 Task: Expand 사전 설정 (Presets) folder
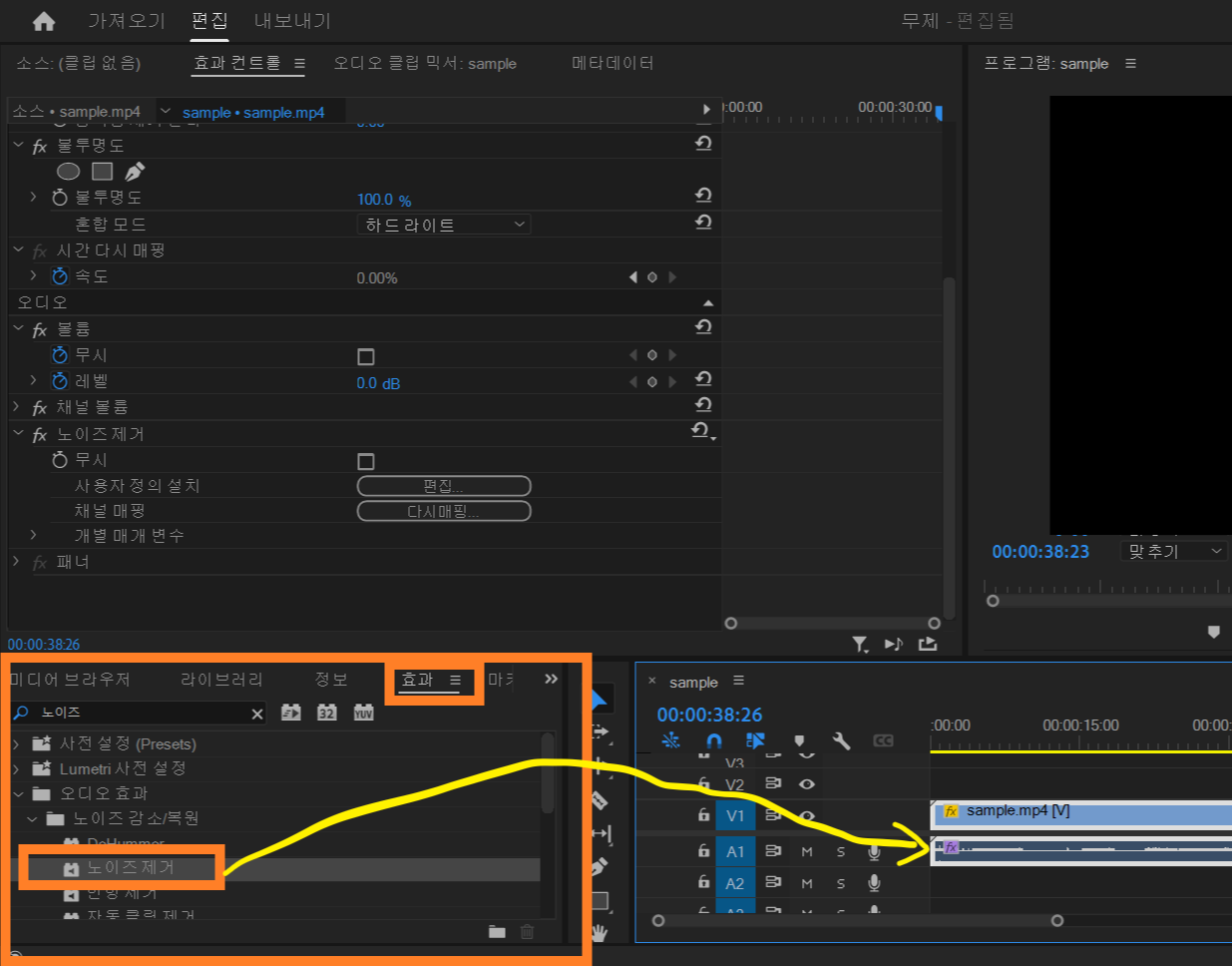[16, 743]
